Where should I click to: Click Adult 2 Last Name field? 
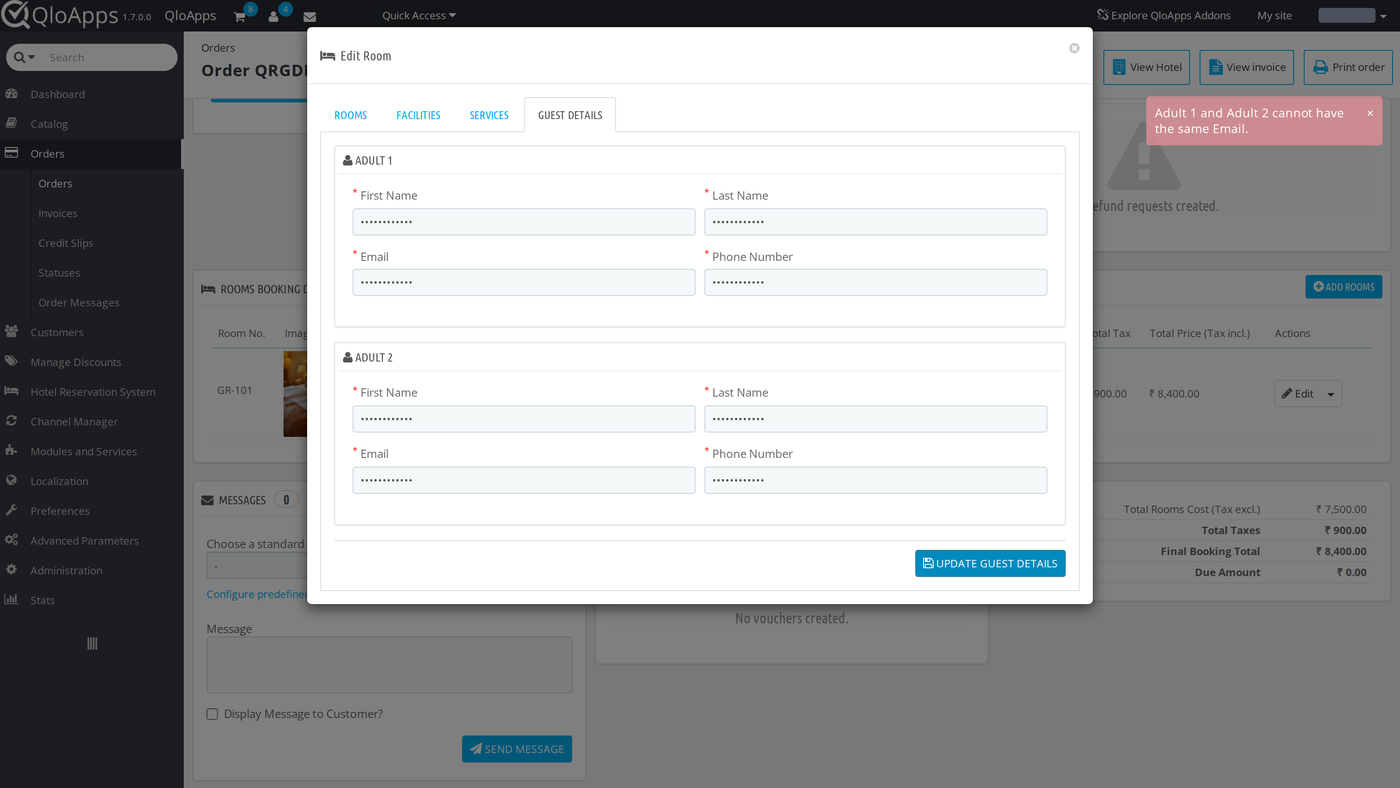pos(876,419)
